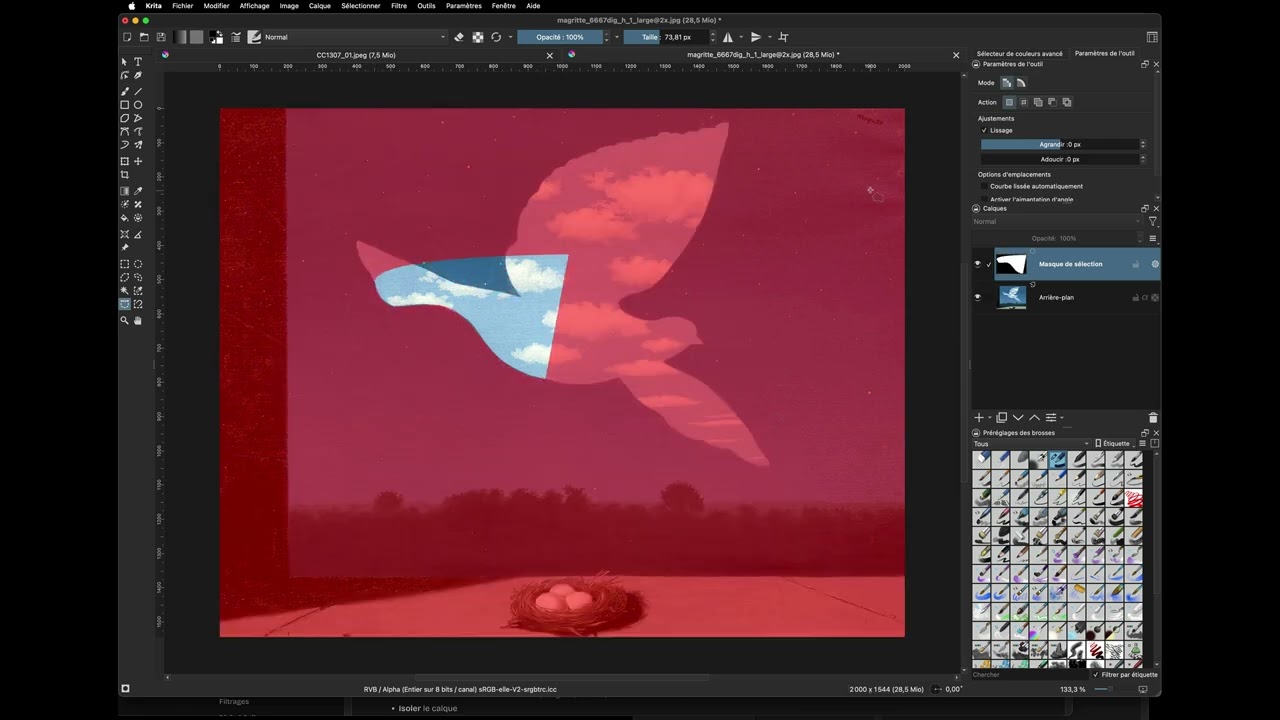The width and height of the screenshot is (1280, 720).
Task: Click the Save document icon
Action: click(160, 37)
